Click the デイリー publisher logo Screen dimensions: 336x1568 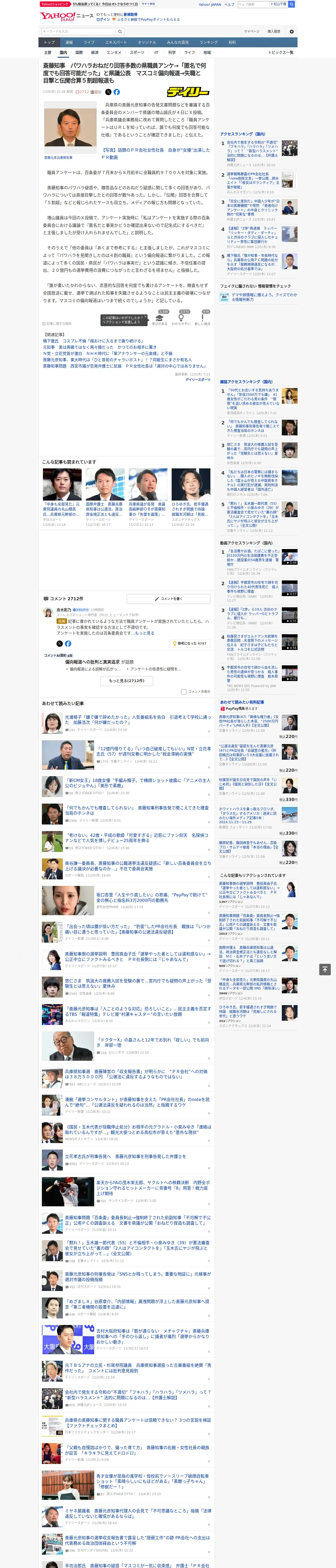coord(188,92)
